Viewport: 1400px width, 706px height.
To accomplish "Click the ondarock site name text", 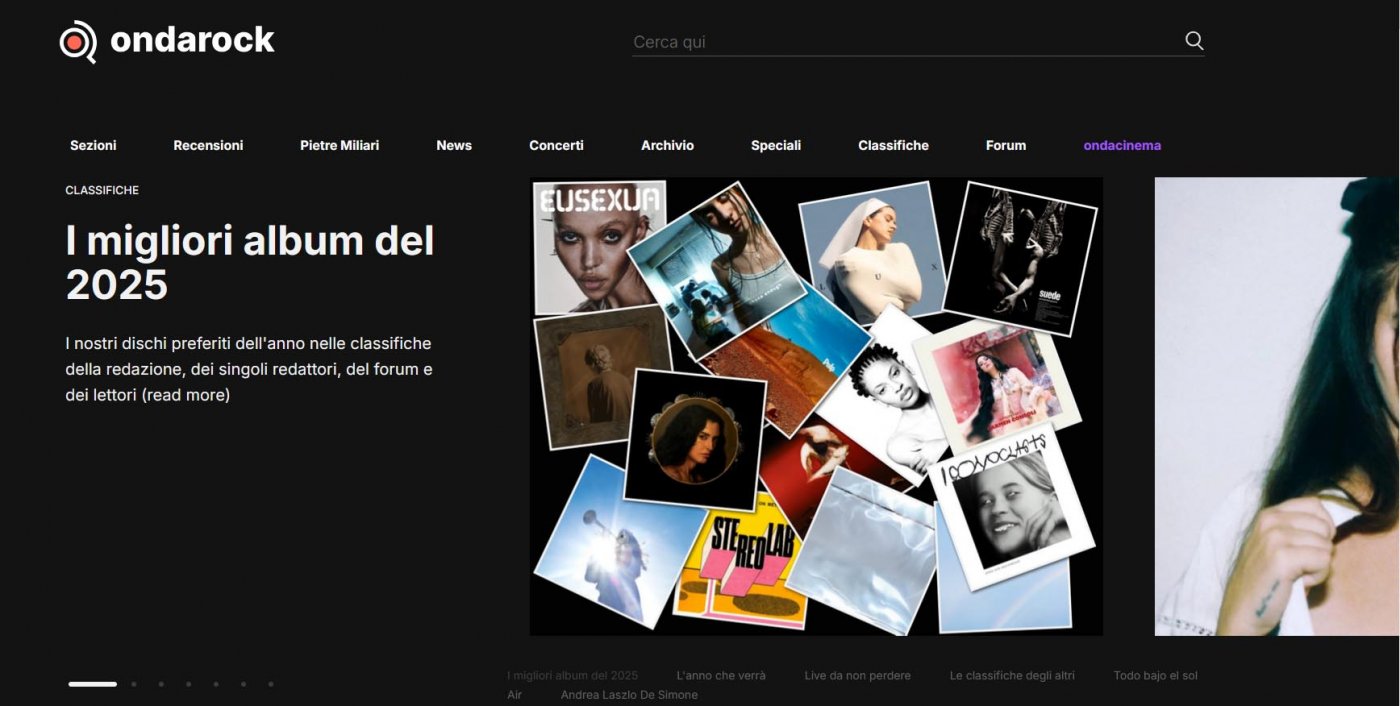I will (x=192, y=40).
